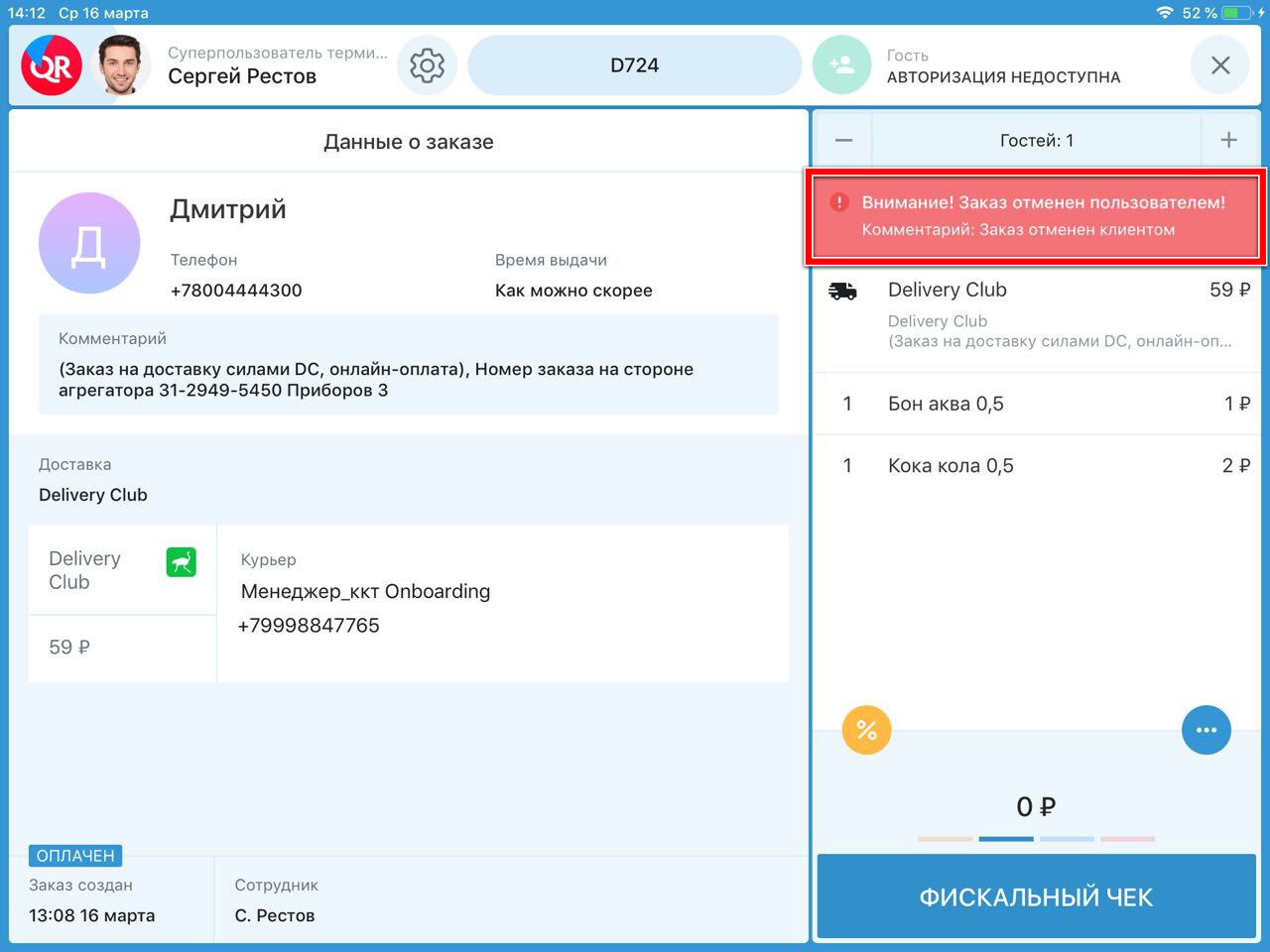Tap order created 13:08 16 марта

coord(91,915)
